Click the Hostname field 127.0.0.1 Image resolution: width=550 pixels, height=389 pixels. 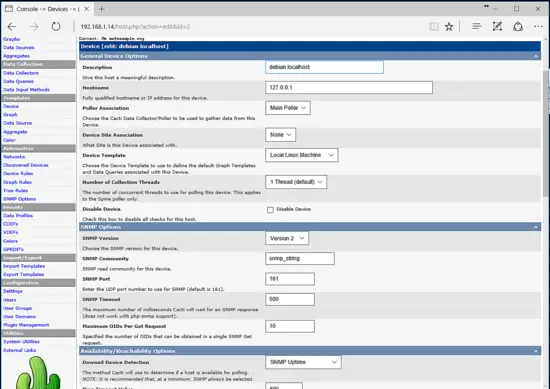(x=349, y=87)
